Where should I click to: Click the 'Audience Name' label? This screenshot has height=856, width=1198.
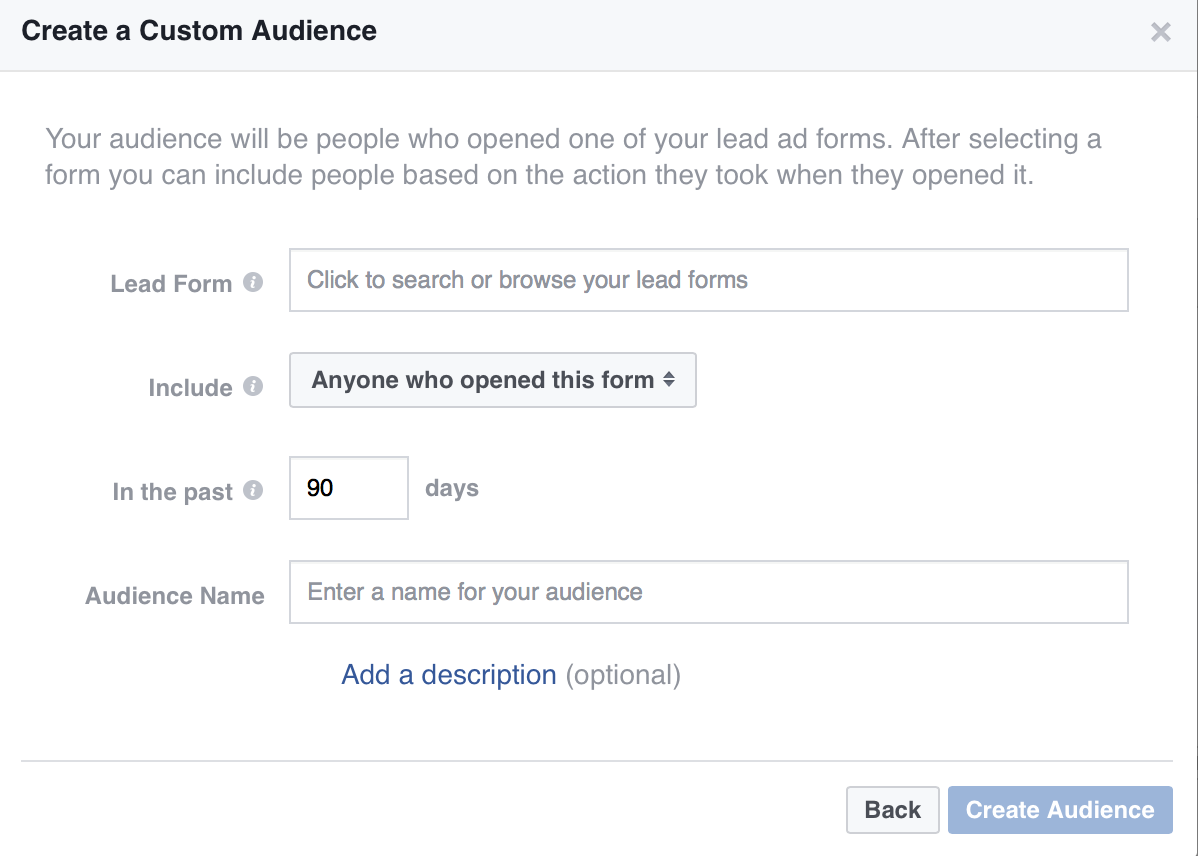tap(175, 596)
